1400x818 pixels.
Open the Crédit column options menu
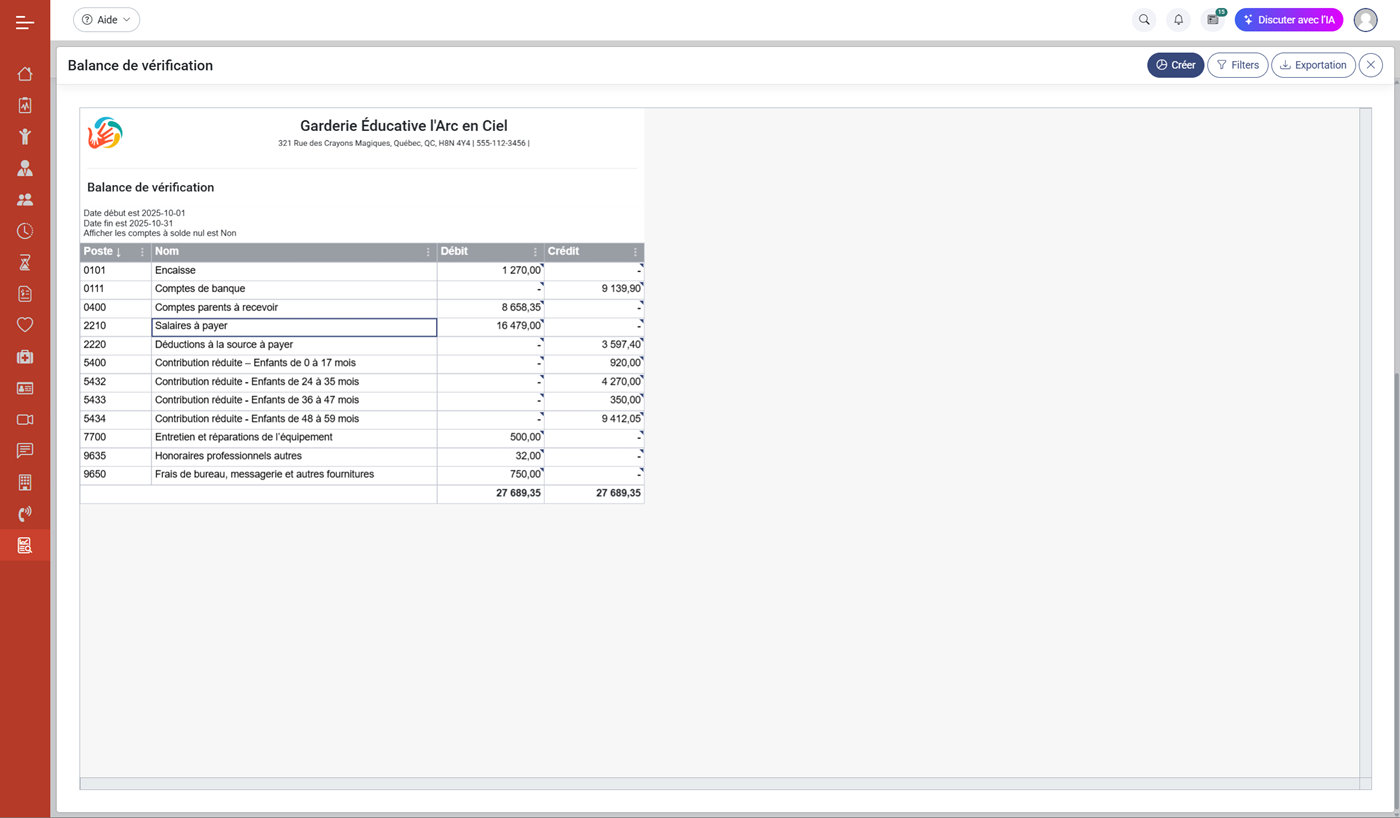(635, 252)
